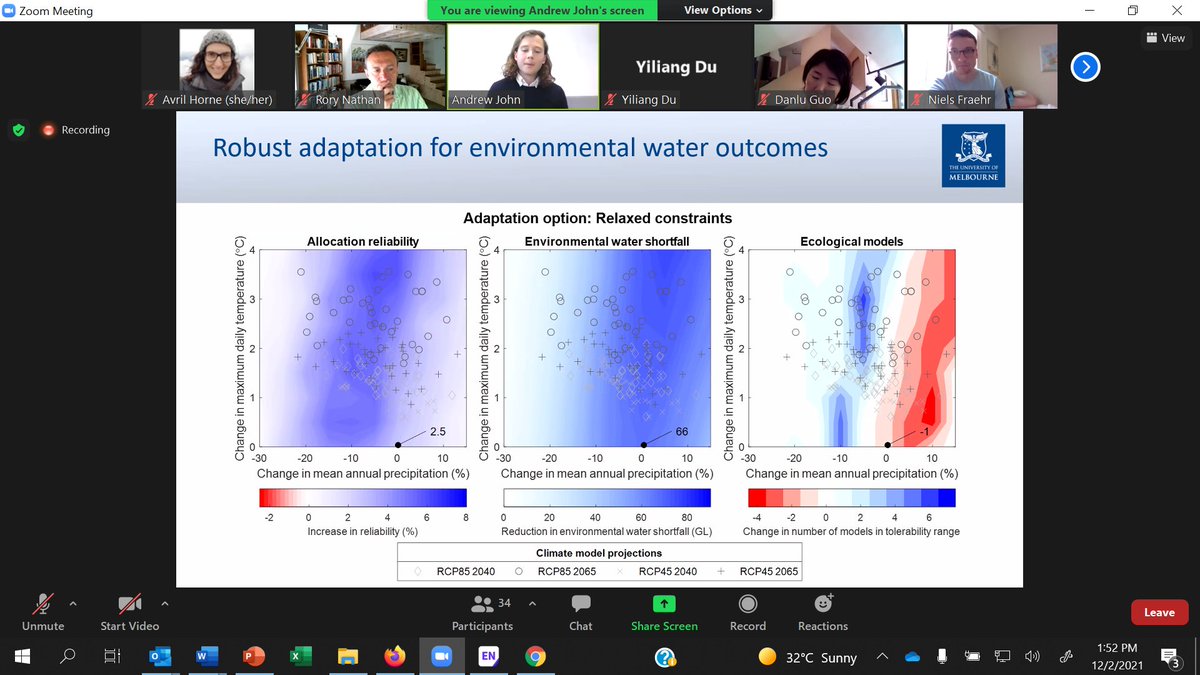Click the blue arrow to see more participants
Screen dimensions: 1200x675
[1085, 67]
